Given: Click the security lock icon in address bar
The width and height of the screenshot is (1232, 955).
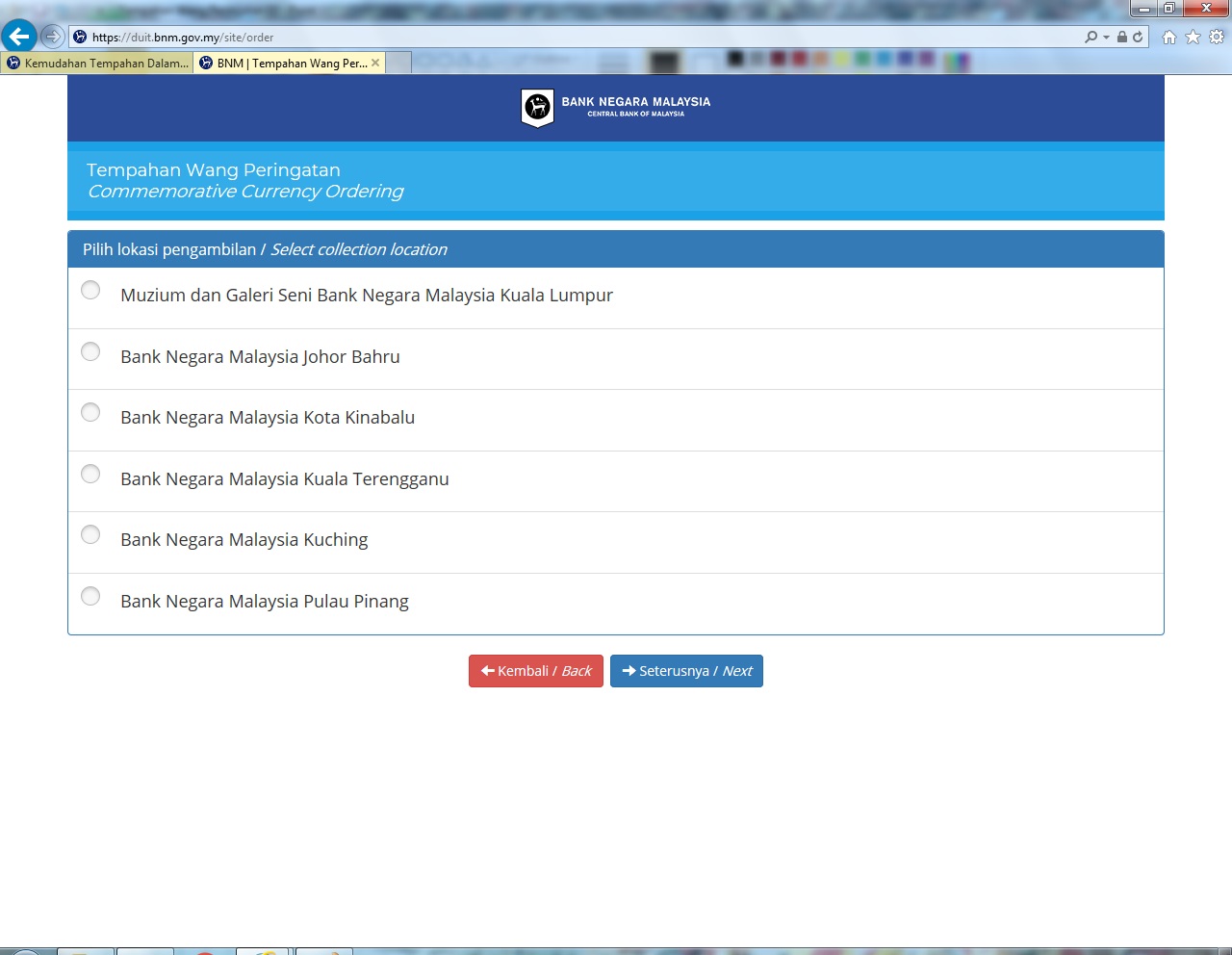Looking at the screenshot, I should (1121, 37).
